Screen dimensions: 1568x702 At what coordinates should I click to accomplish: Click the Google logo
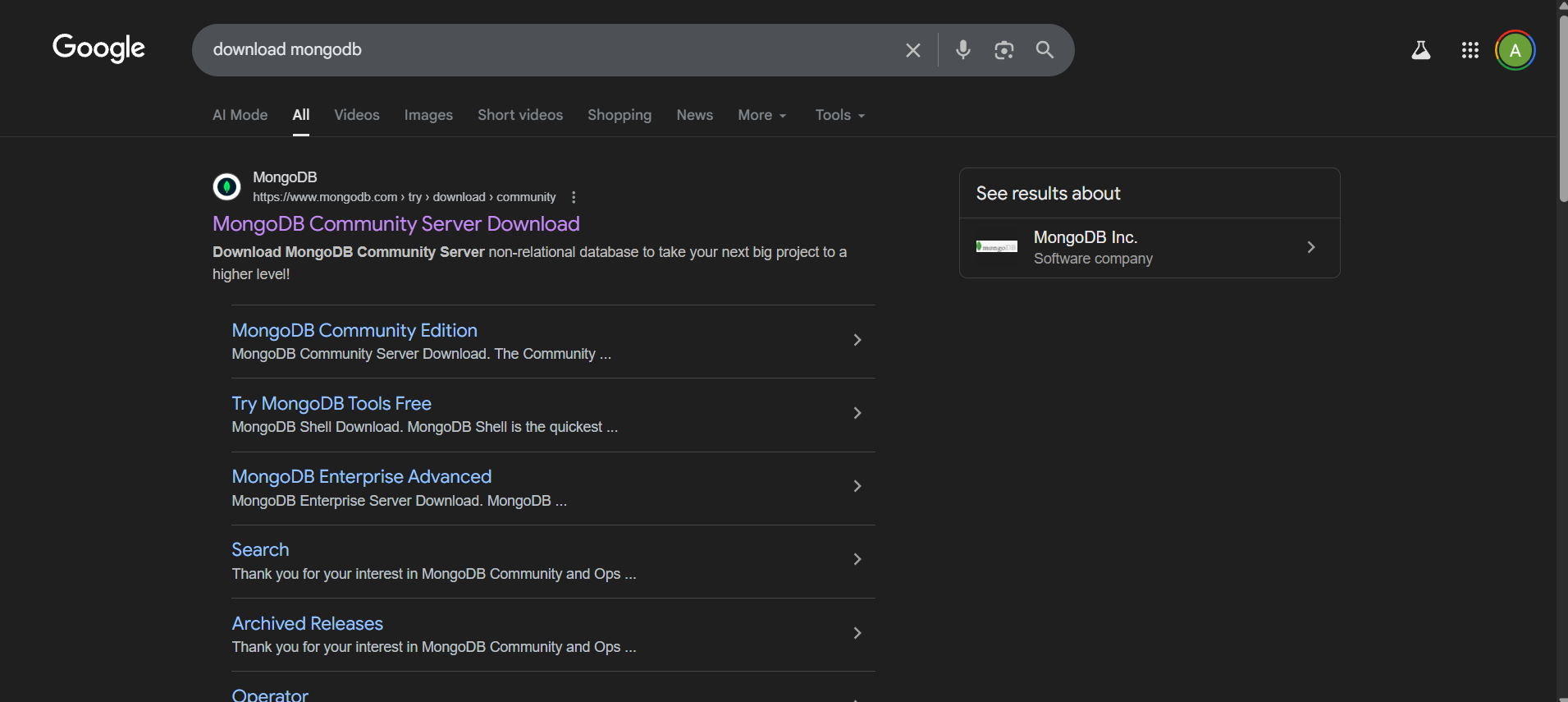click(98, 48)
